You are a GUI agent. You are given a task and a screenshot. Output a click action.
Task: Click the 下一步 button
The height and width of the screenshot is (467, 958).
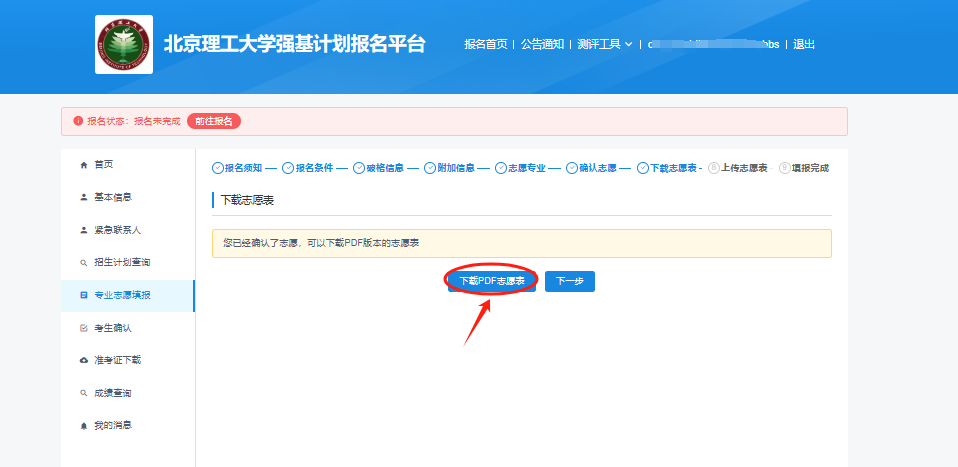569,281
